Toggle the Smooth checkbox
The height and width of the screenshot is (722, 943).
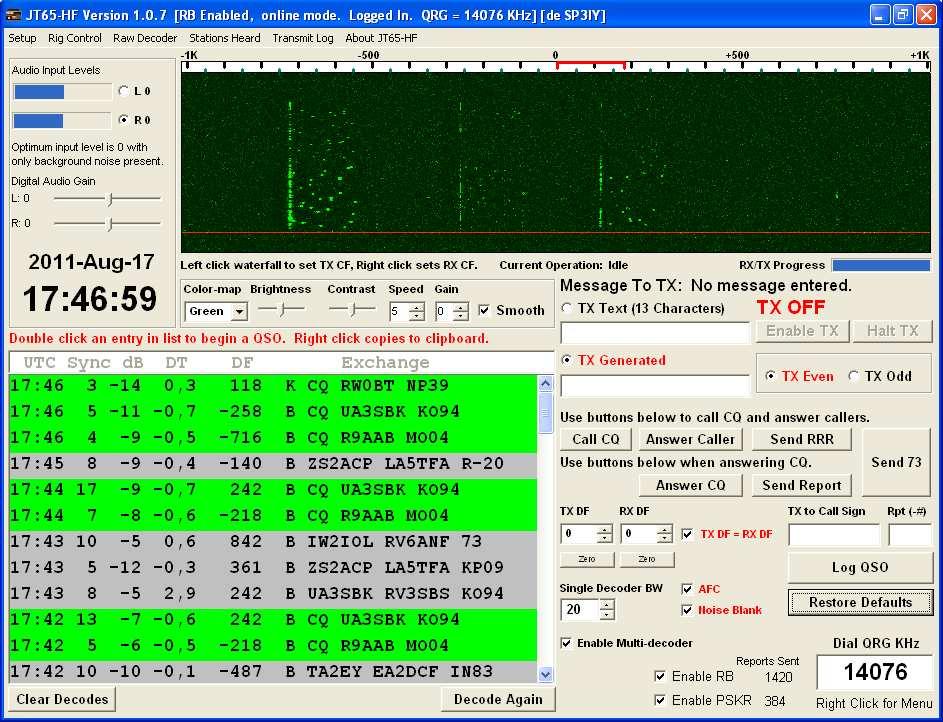point(484,310)
